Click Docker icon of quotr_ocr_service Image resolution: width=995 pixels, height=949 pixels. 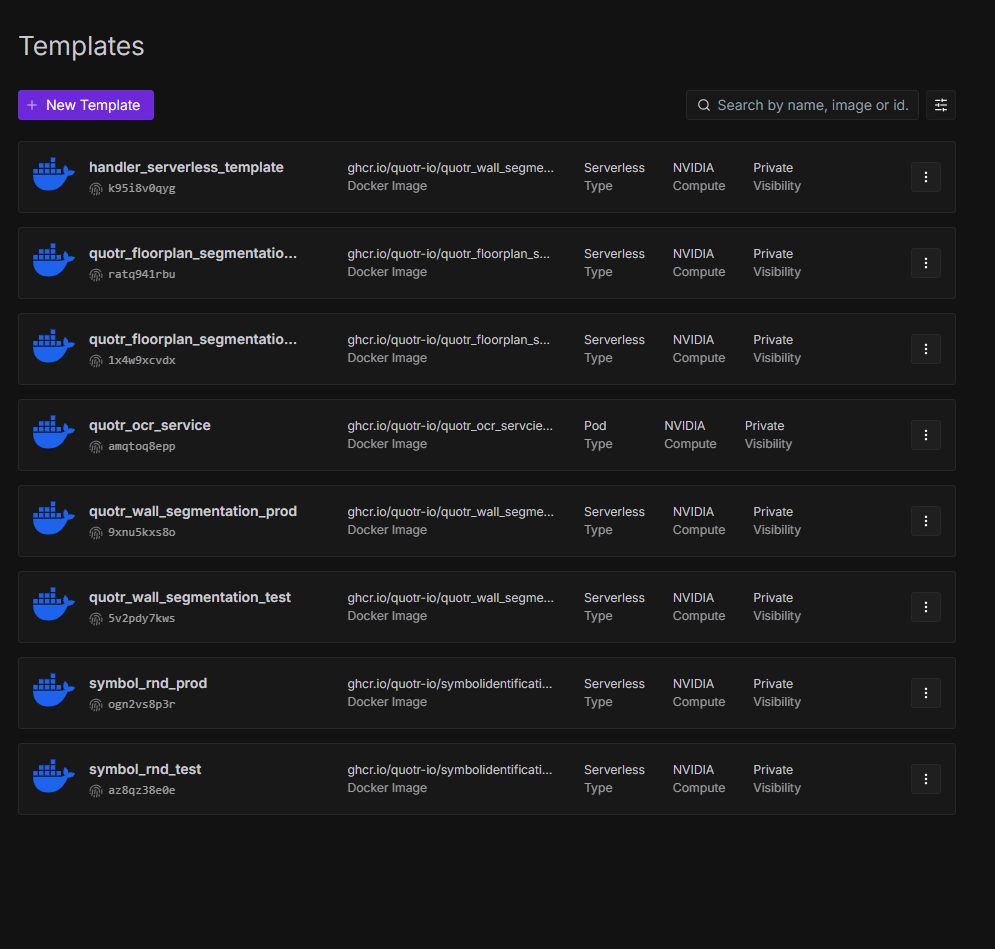click(x=52, y=434)
